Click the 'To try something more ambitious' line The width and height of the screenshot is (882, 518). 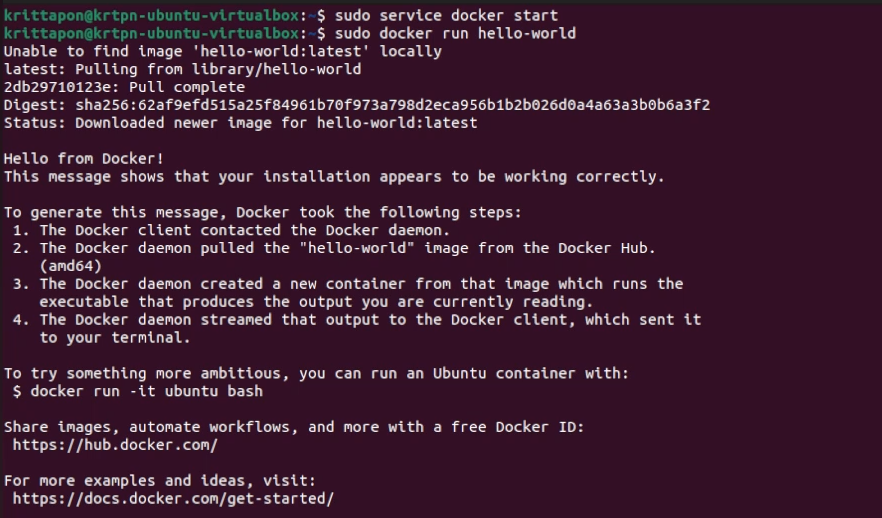pos(318,373)
